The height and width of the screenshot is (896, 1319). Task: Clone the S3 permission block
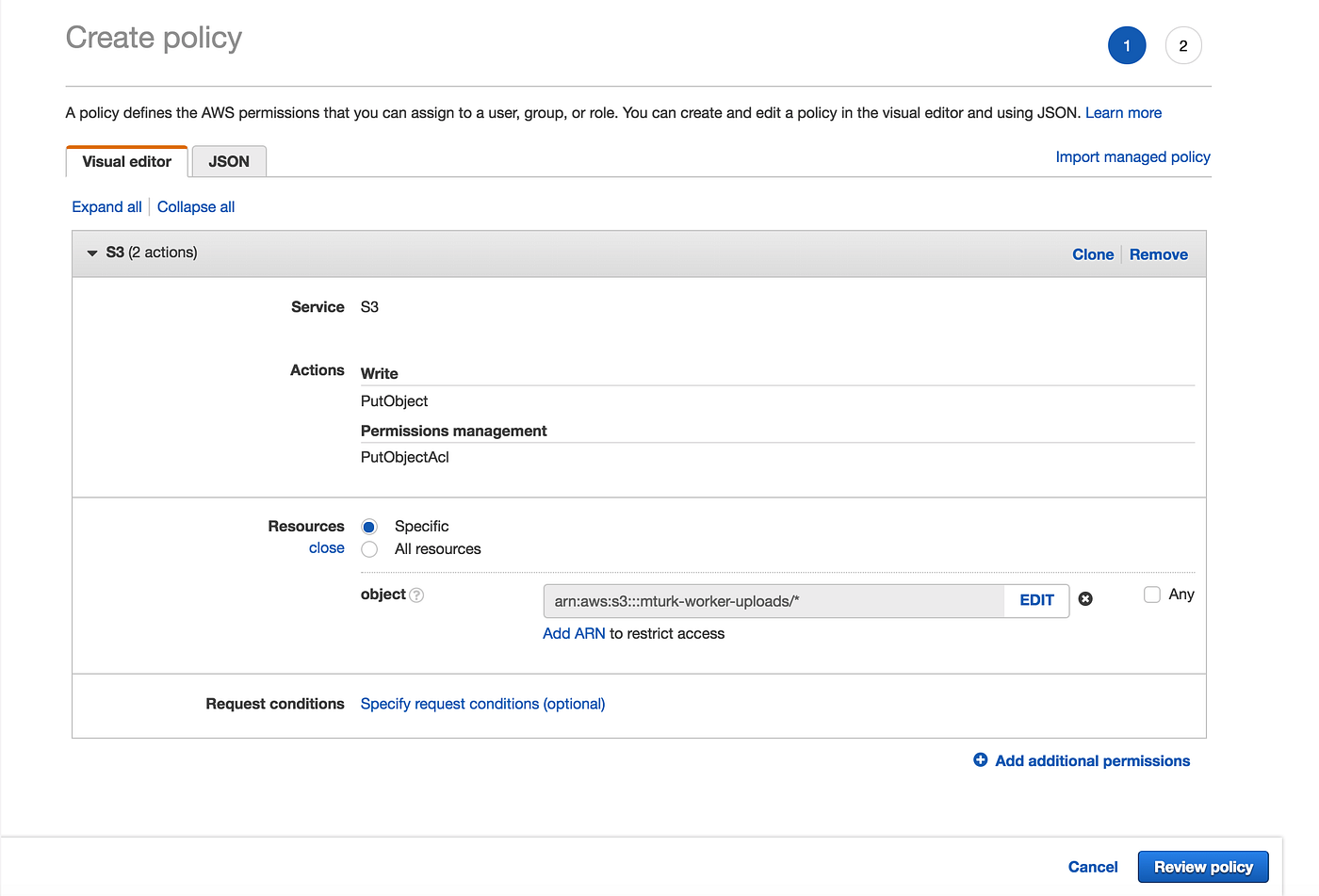[x=1093, y=254]
